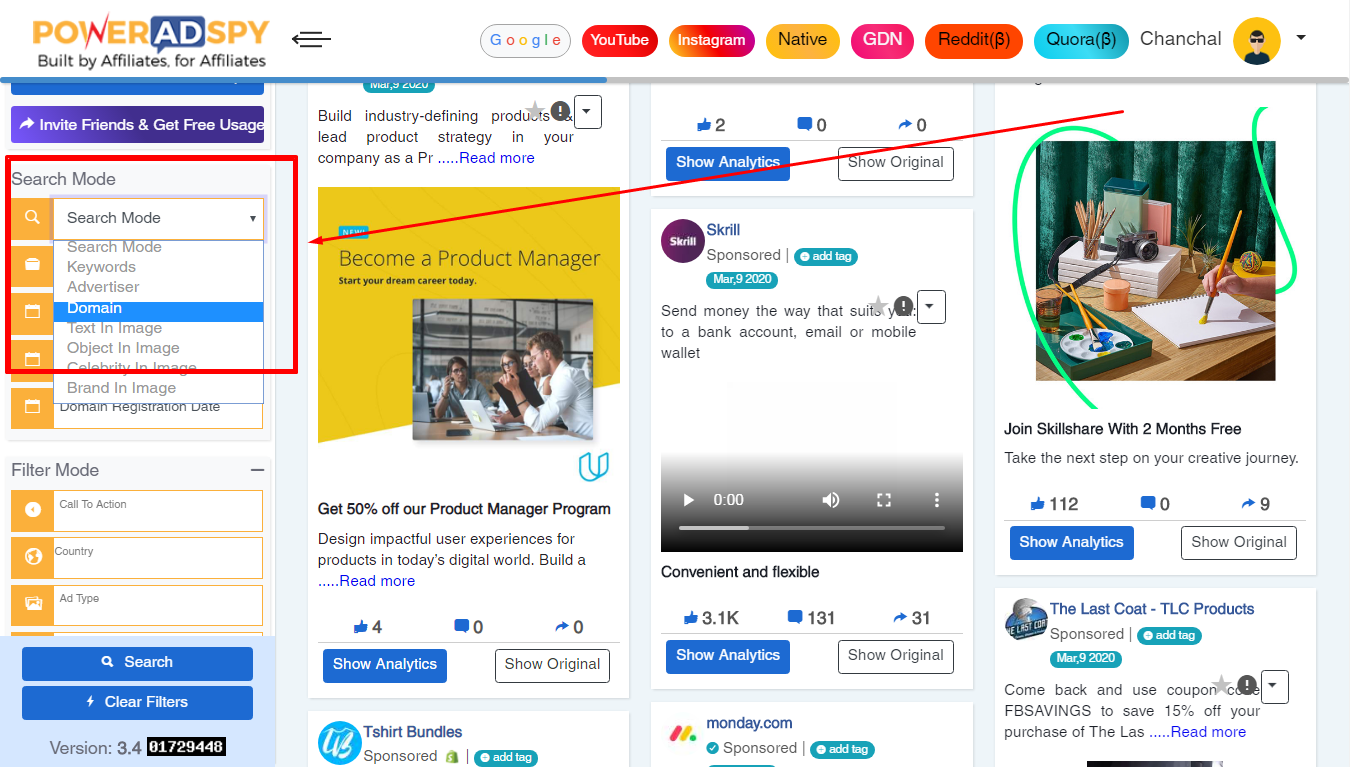1350x767 pixels.
Task: Click the Country globe icon
Action: (x=32, y=557)
